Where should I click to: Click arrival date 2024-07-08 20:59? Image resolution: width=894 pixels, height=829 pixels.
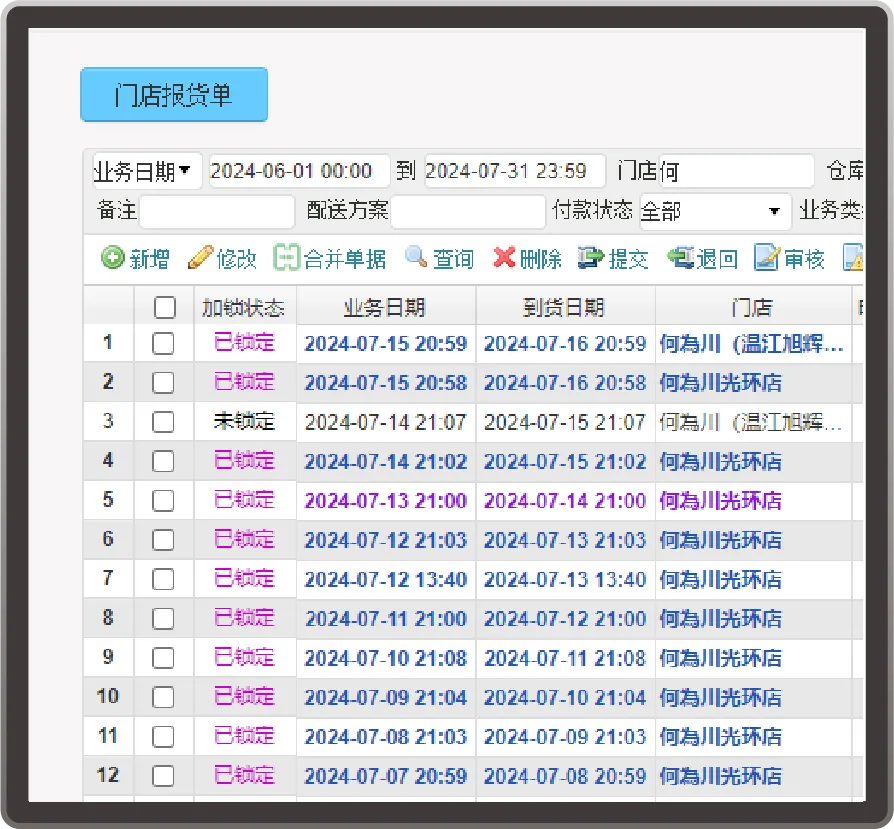565,776
